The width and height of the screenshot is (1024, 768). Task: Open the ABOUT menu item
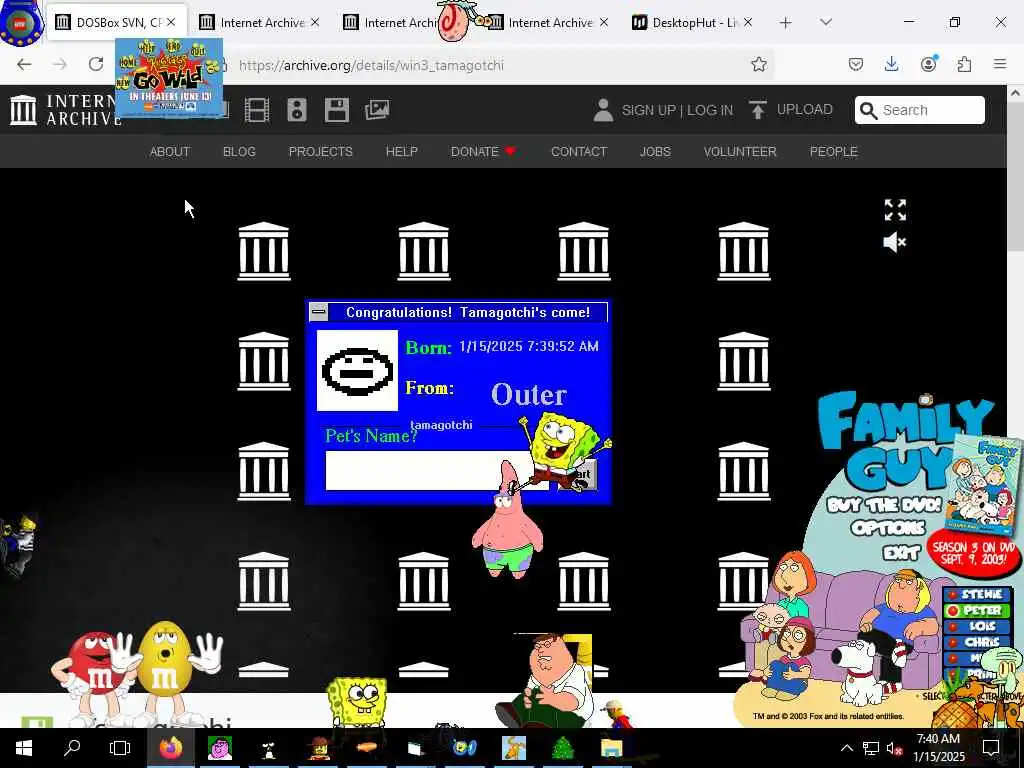(170, 152)
